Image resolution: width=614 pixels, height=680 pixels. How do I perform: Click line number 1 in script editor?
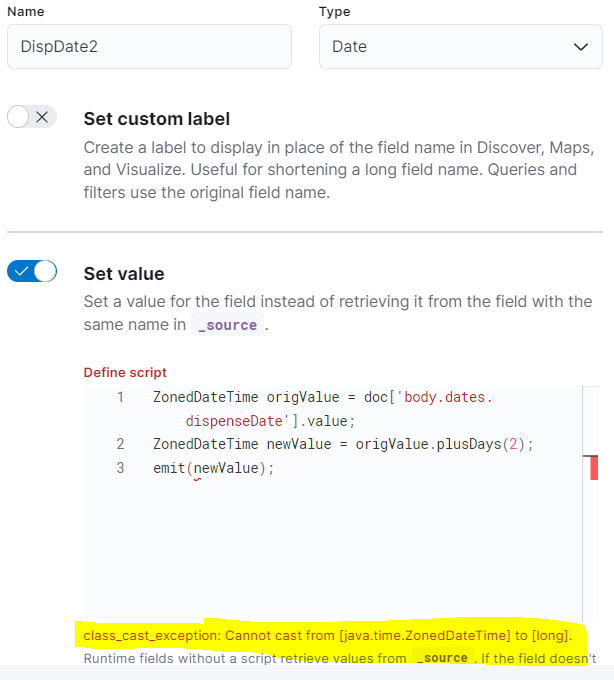pos(120,397)
